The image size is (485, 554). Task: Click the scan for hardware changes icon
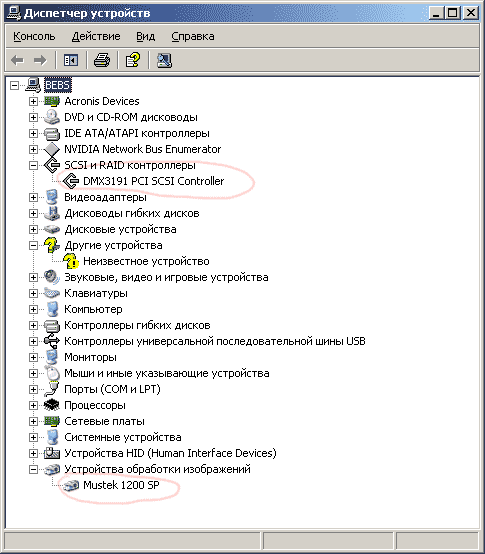click(164, 60)
